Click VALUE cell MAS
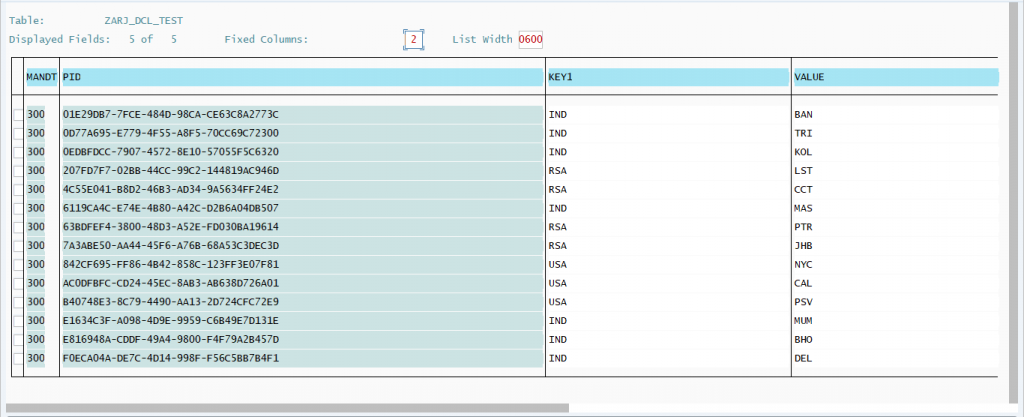Image resolution: width=1024 pixels, height=417 pixels. pos(895,208)
